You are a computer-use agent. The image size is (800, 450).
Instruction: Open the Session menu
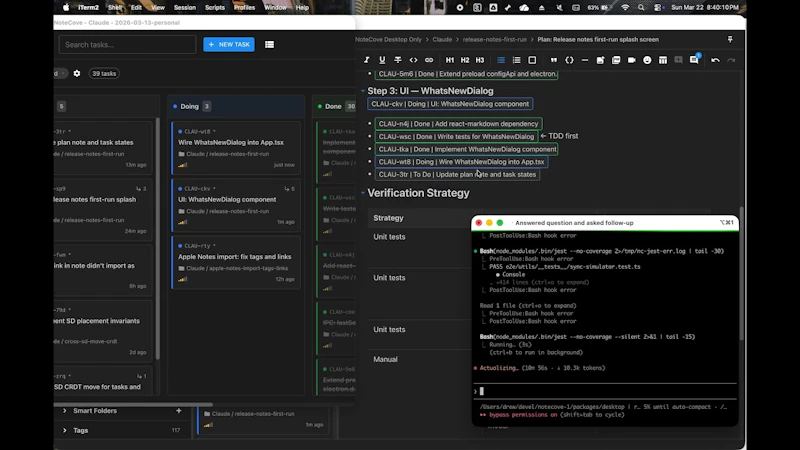[x=185, y=8]
